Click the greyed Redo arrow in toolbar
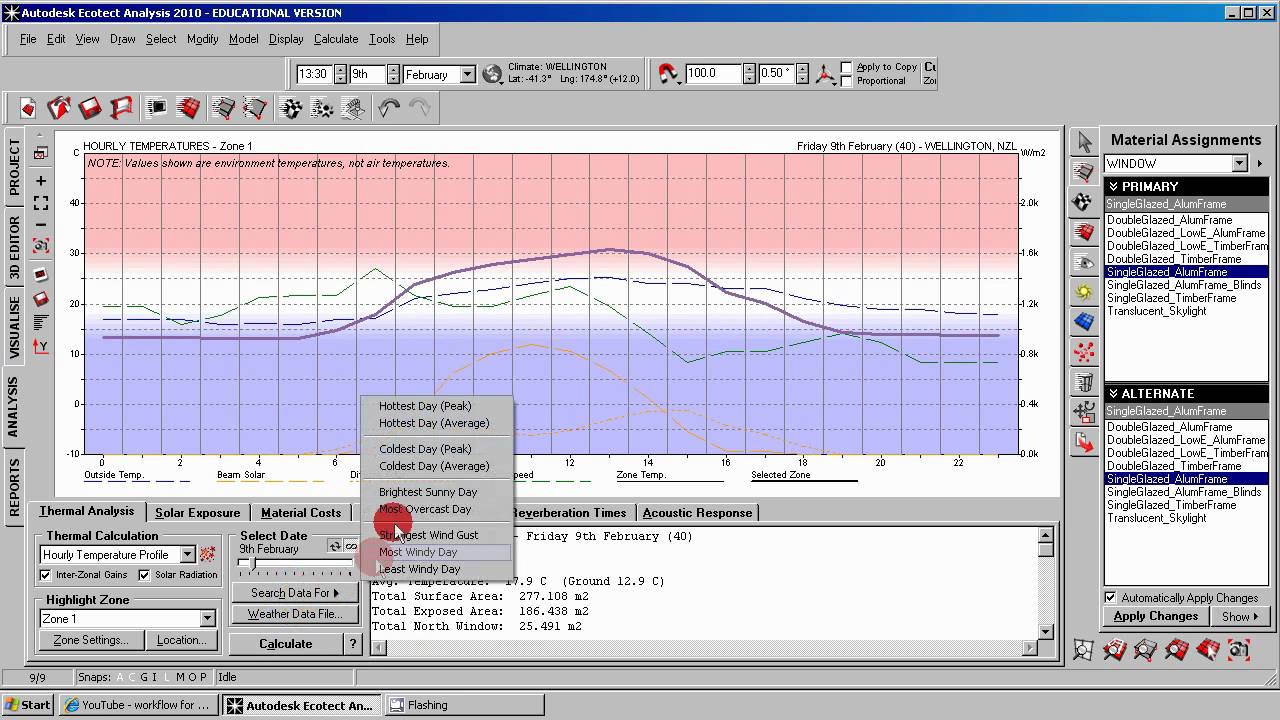Screen dimensions: 1280x720 pos(420,107)
